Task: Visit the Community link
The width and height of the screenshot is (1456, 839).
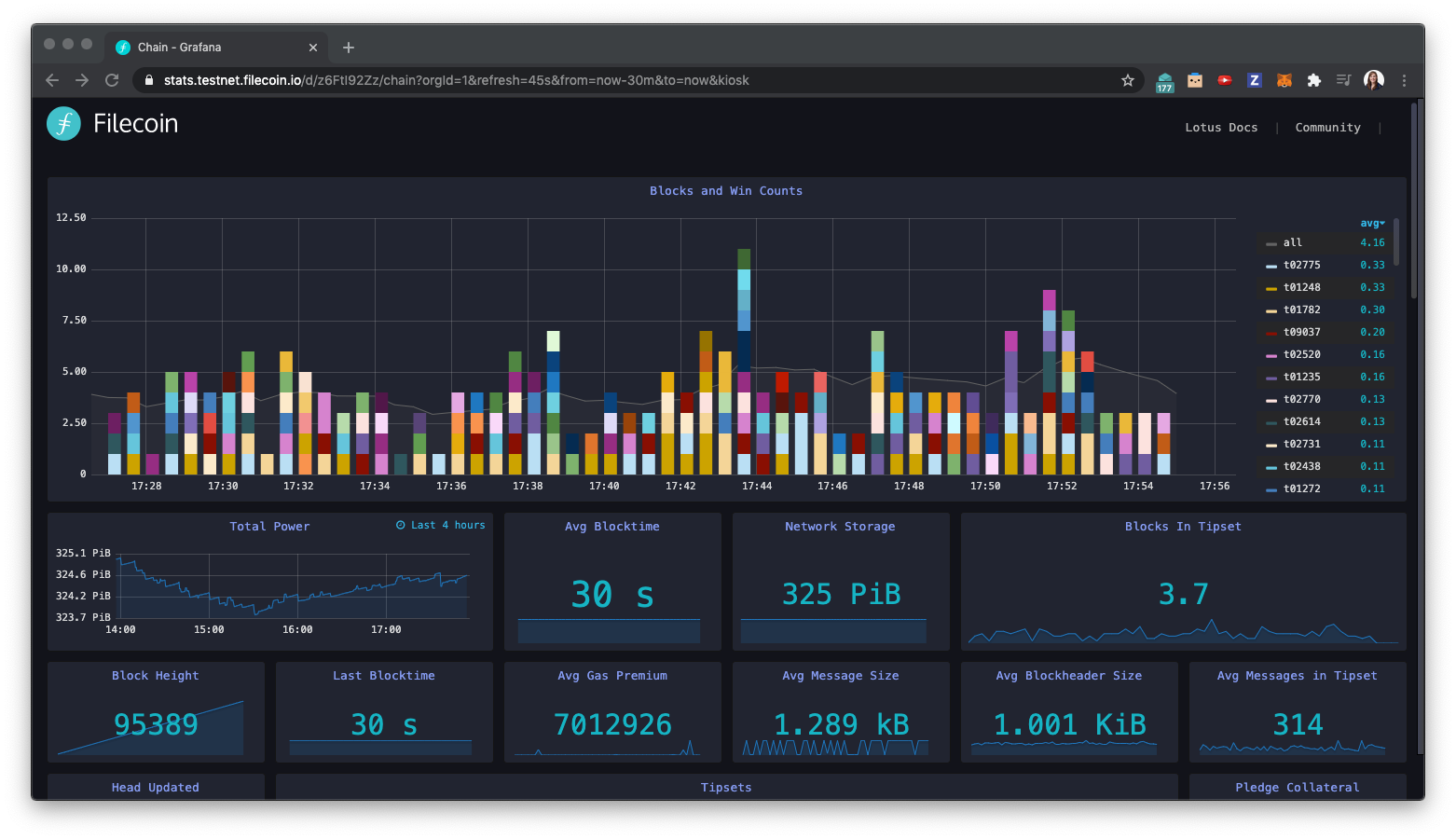Action: (1327, 127)
